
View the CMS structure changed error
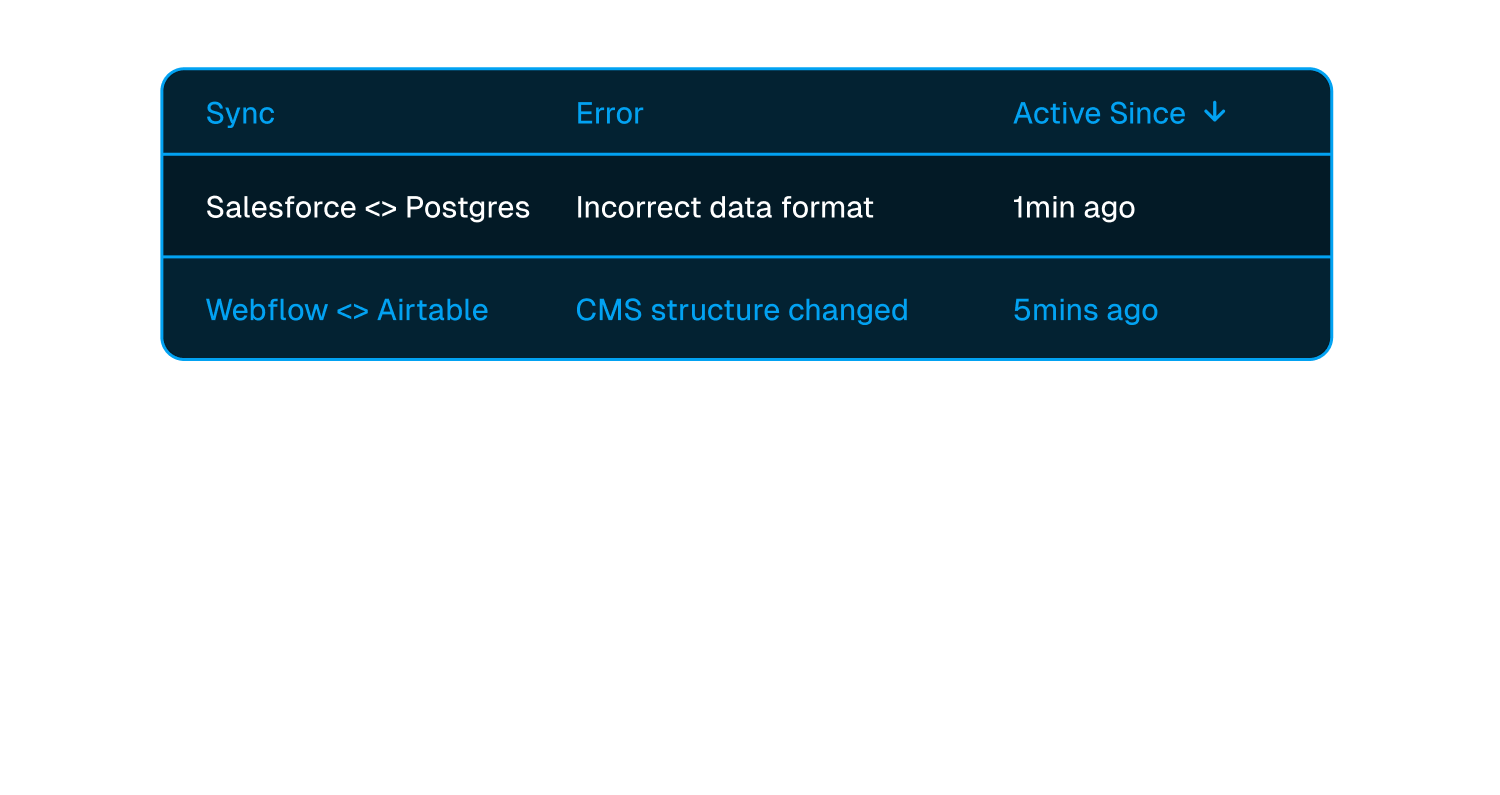click(742, 310)
